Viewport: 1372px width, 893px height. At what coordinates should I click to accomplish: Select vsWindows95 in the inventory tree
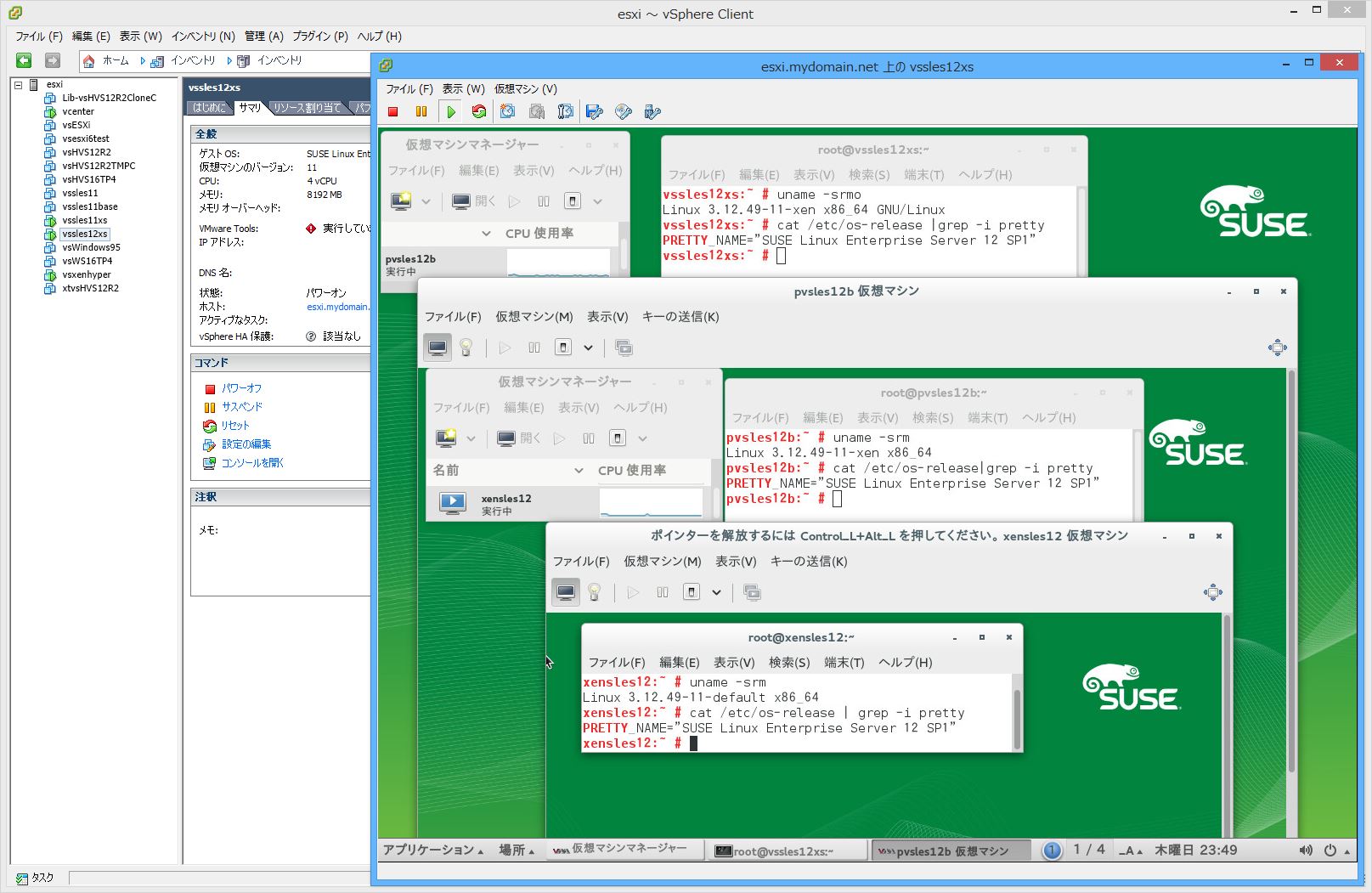(x=91, y=247)
